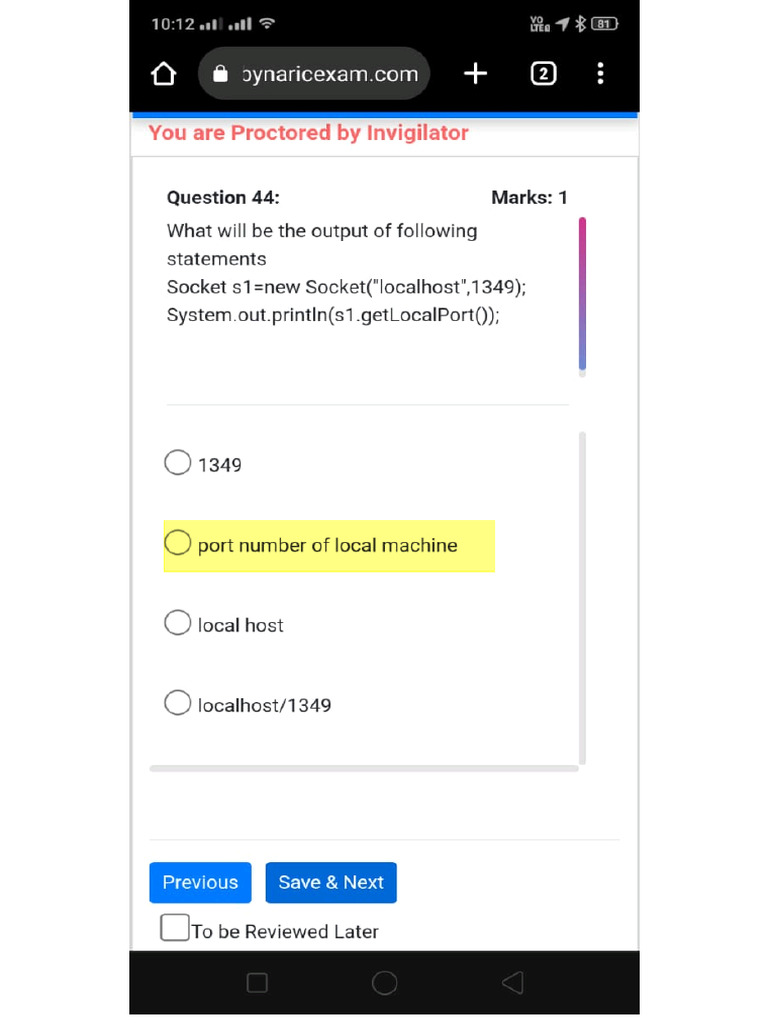Click the answer options vertical scrollbar
This screenshot has height=1024, width=768.
point(582,598)
